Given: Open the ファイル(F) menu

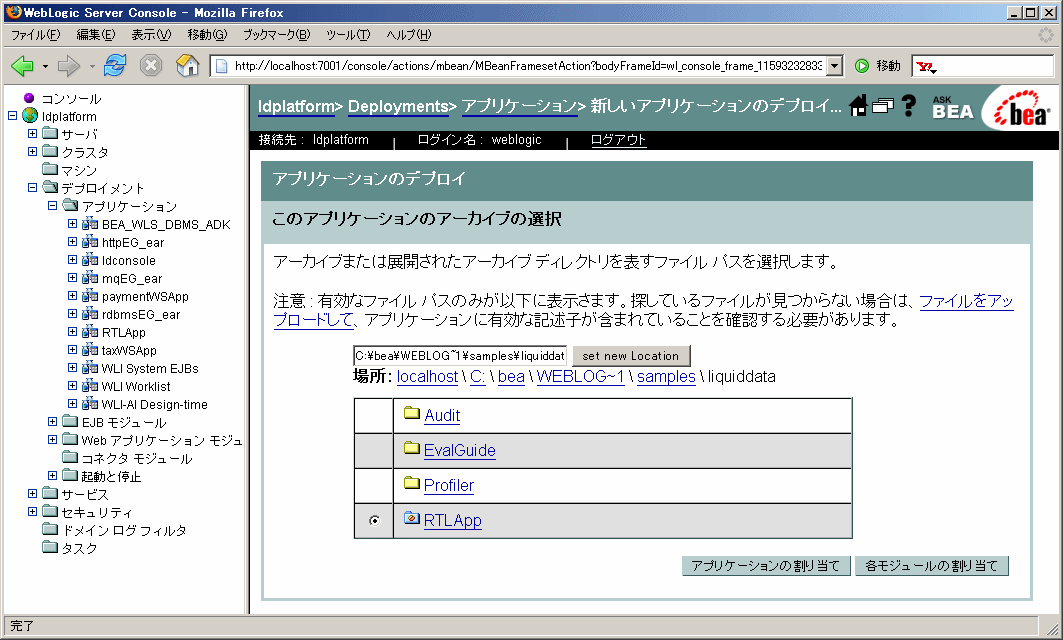Looking at the screenshot, I should coord(35,35).
